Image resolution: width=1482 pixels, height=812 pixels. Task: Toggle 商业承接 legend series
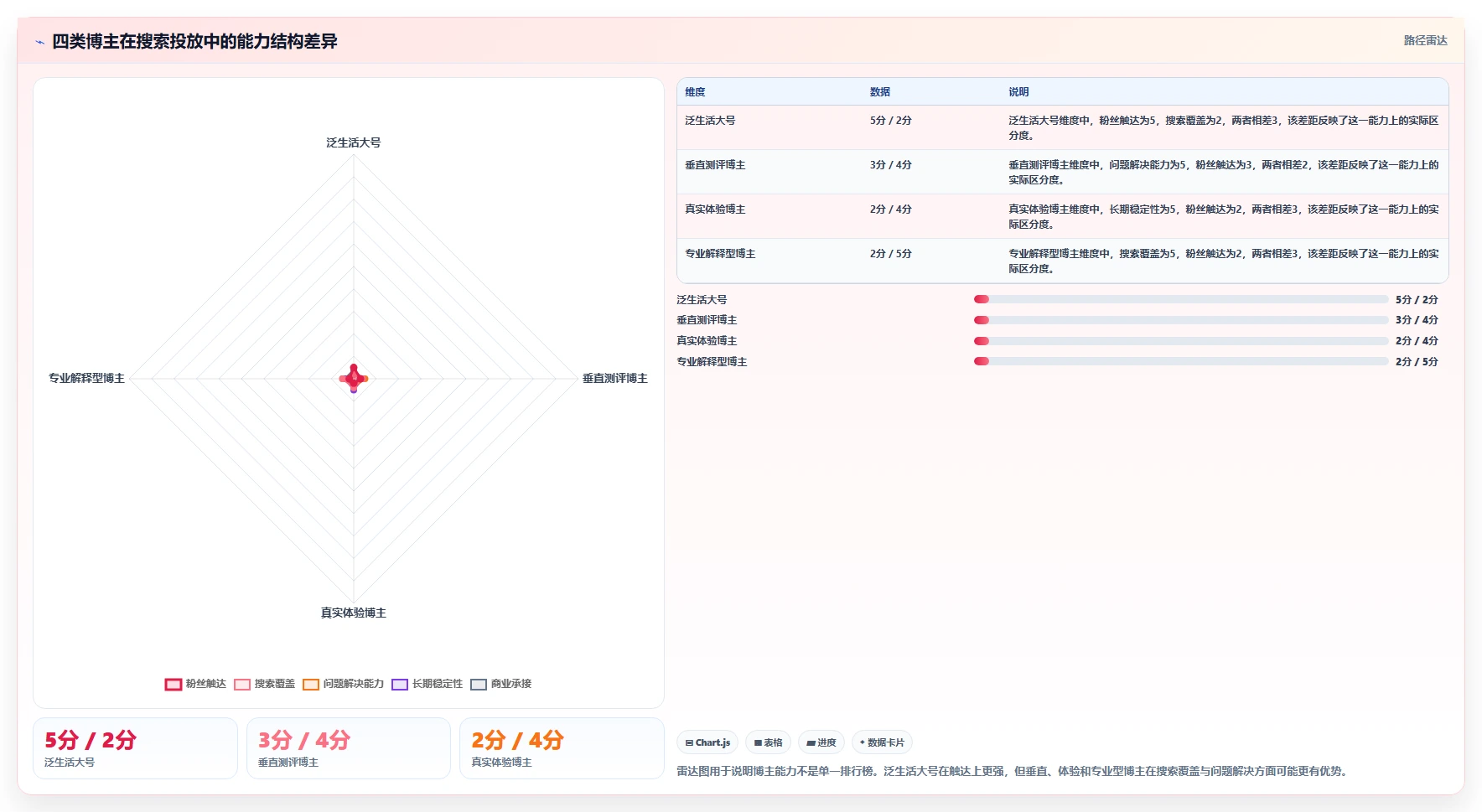[x=501, y=684]
